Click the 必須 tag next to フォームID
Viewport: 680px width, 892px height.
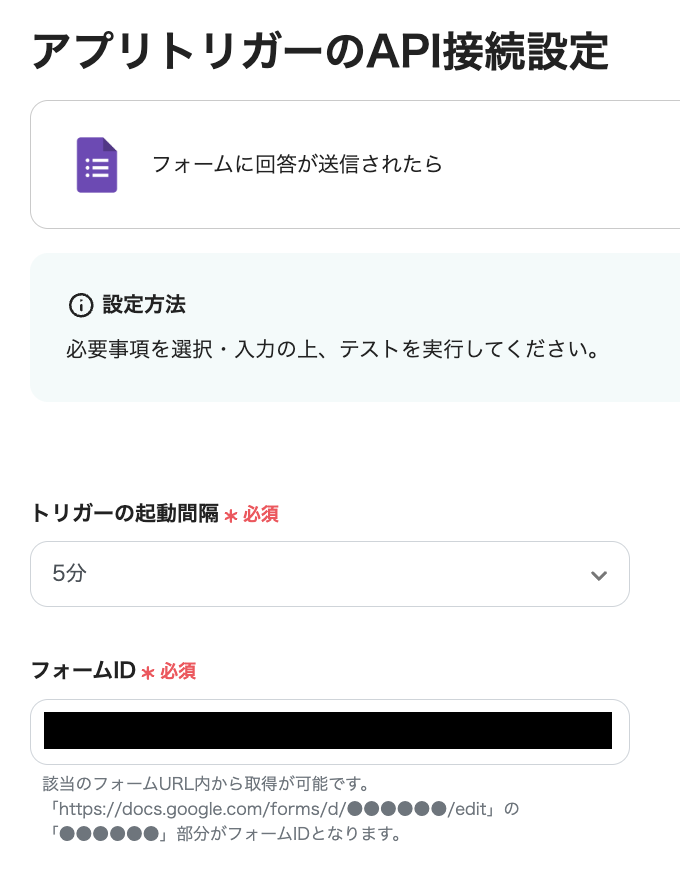pyautogui.click(x=178, y=671)
